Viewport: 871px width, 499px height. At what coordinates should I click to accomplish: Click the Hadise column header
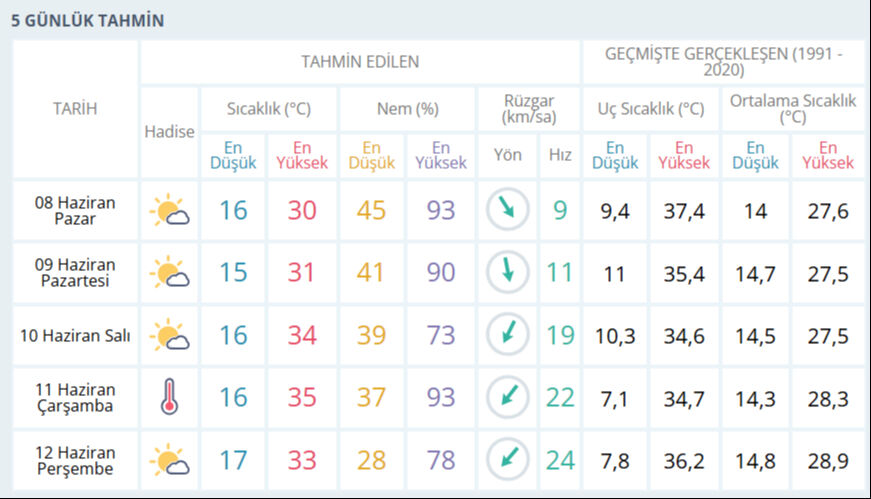[x=169, y=131]
